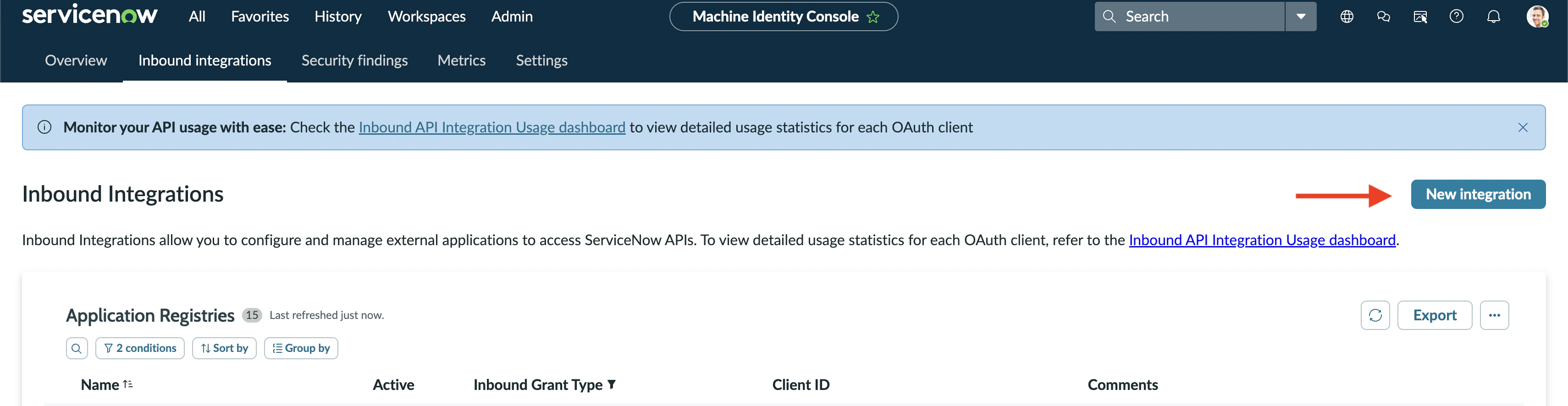Open the Favorites menu
This screenshot has height=406, width=1568.
[260, 16]
